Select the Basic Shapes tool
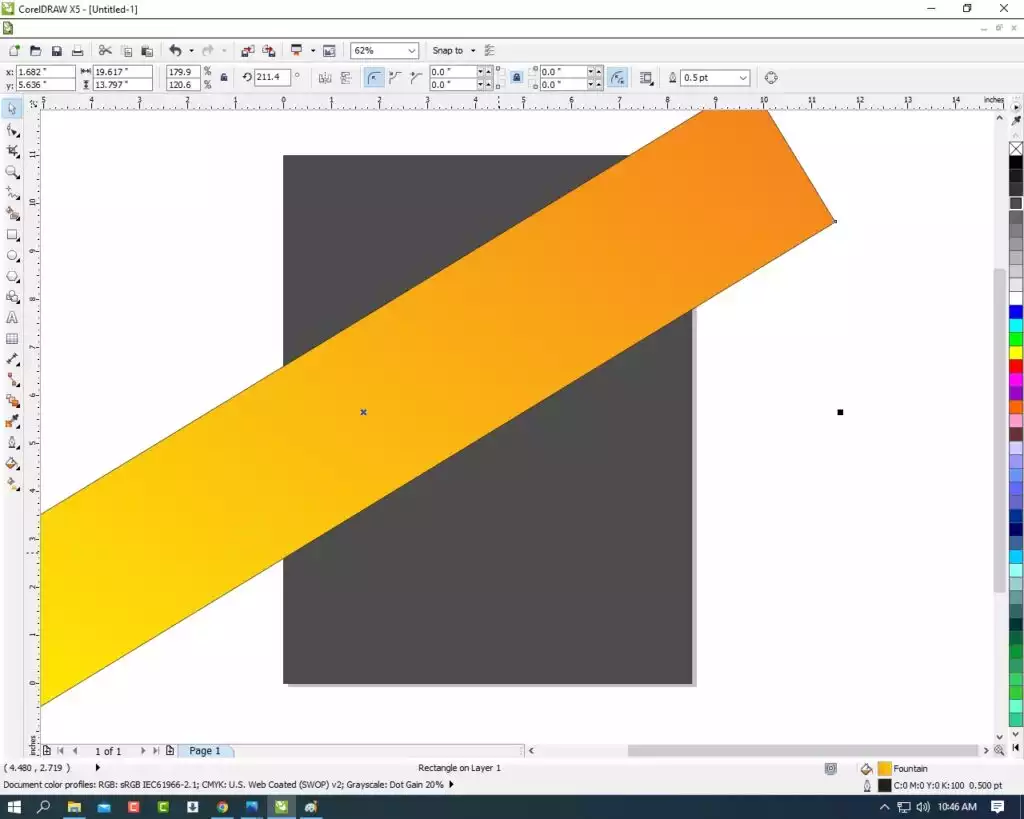Image resolution: width=1024 pixels, height=819 pixels. pos(12,297)
